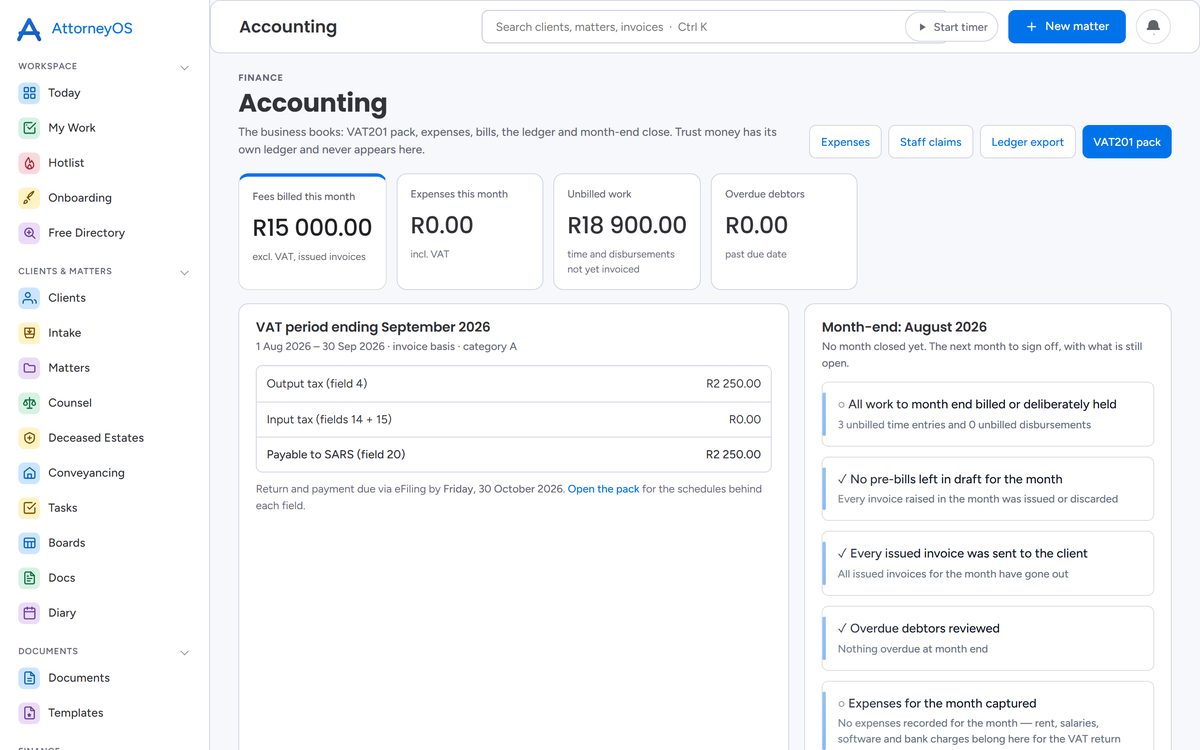Click the Onboarding rocket icon
Viewport: 1200px width, 750px height.
(29, 198)
